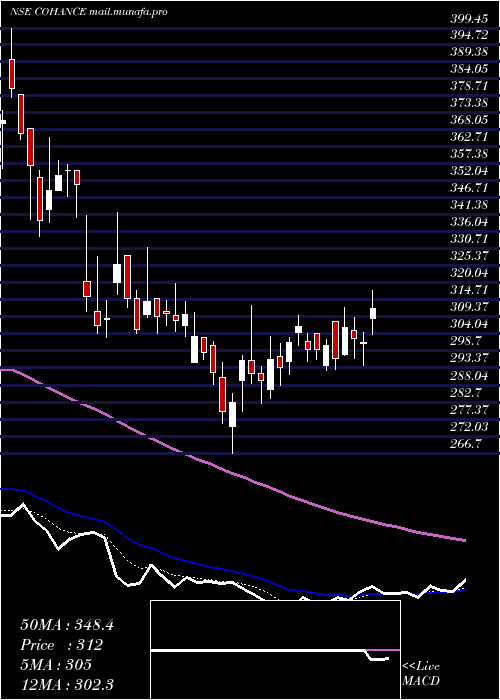Click the 288.04 price axis label

tap(468, 375)
